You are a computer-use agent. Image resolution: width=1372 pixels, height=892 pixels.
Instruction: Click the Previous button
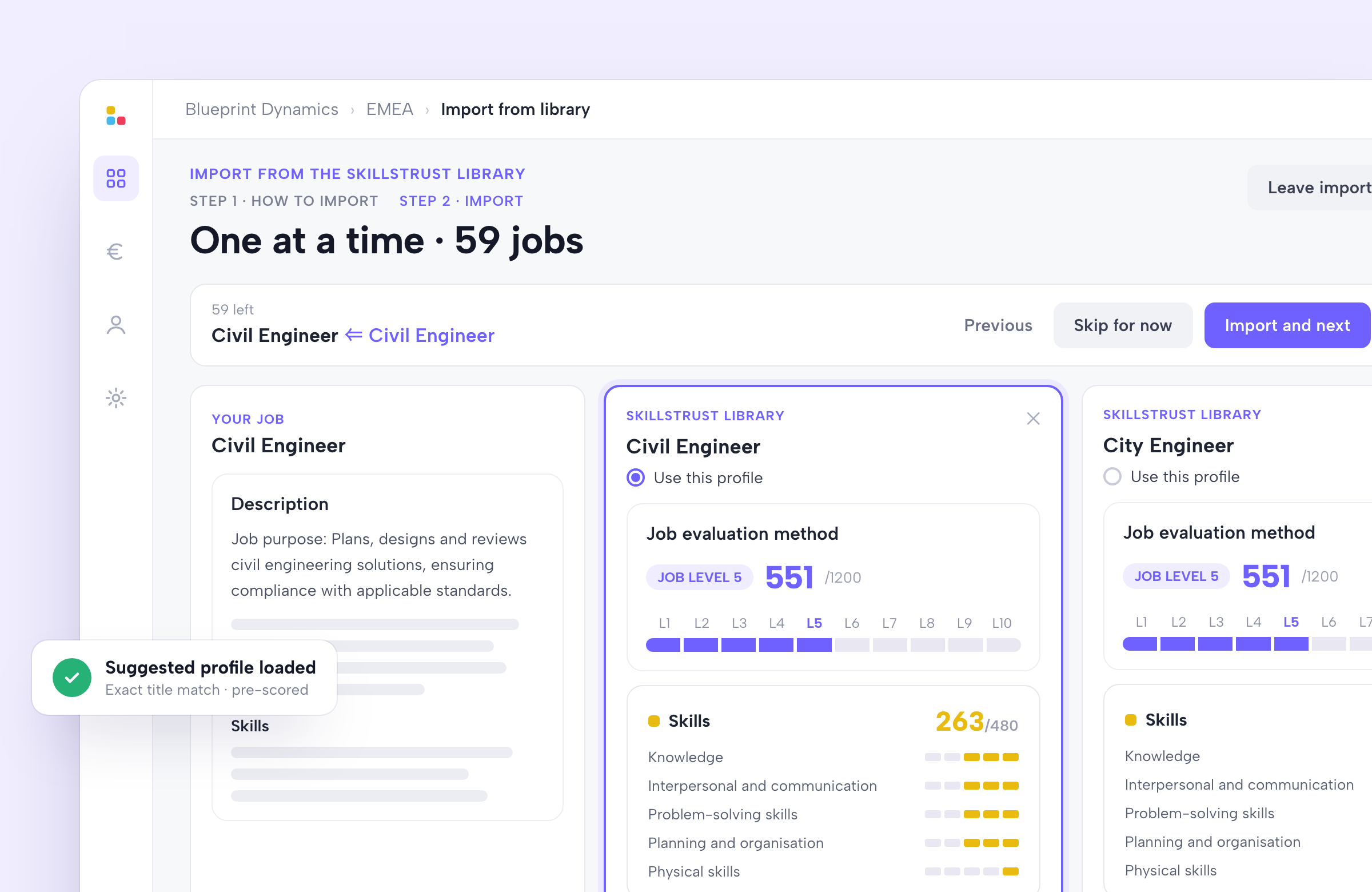tap(998, 325)
